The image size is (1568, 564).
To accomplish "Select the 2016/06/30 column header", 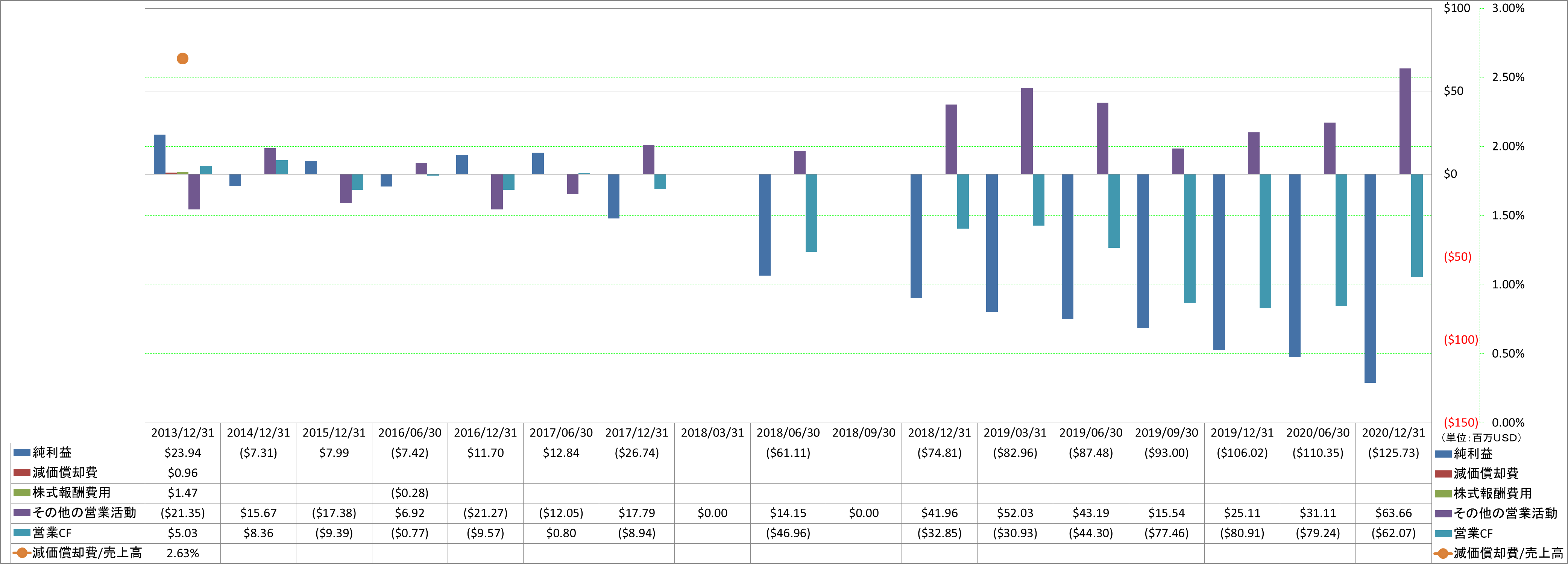I will tap(410, 432).
